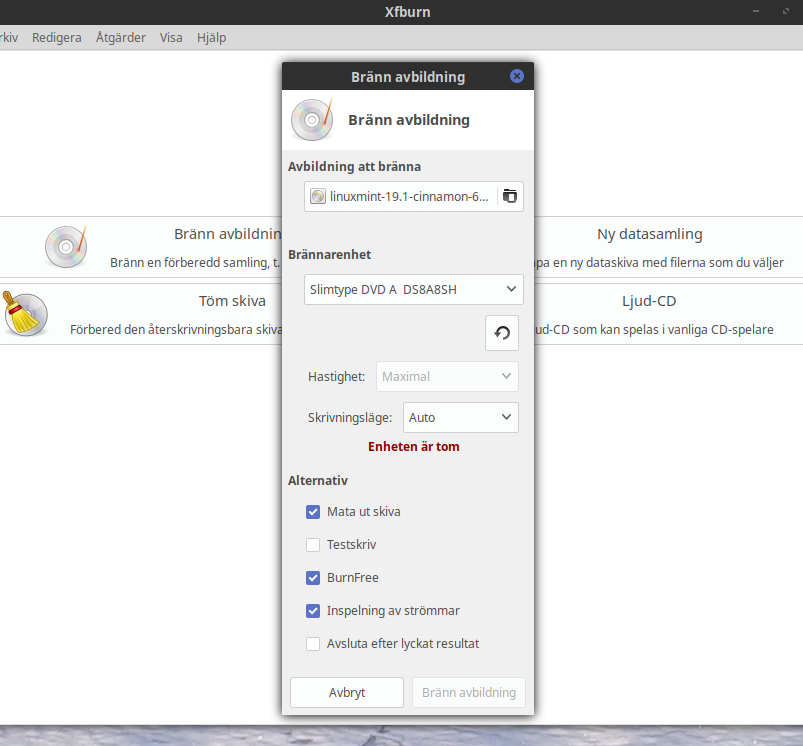Open the Visa menu
Screen dimensions: 803x746
tap(171, 37)
